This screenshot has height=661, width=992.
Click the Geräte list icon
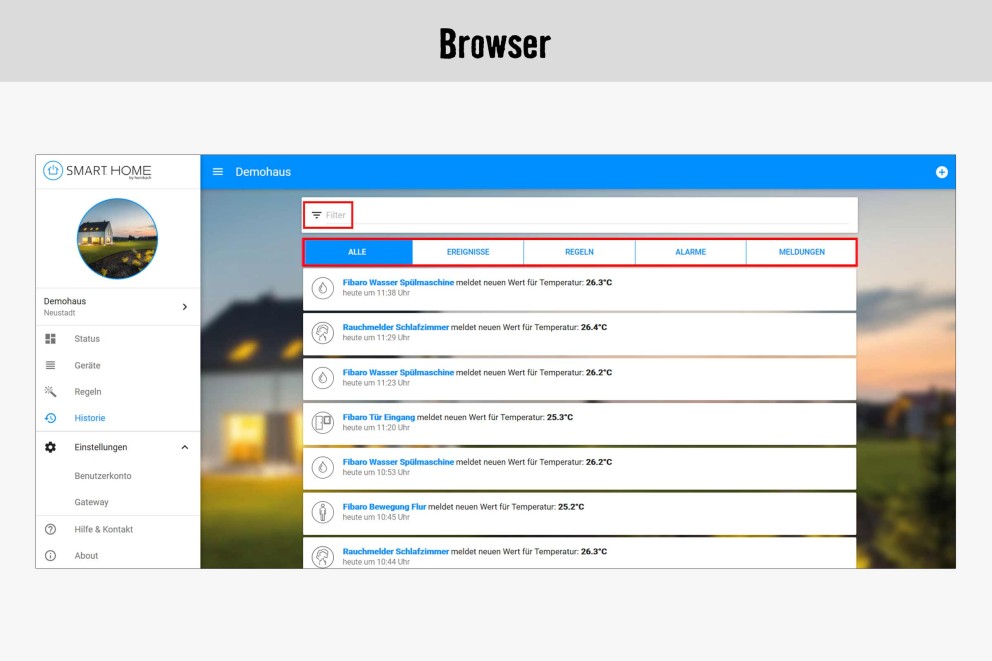click(51, 365)
